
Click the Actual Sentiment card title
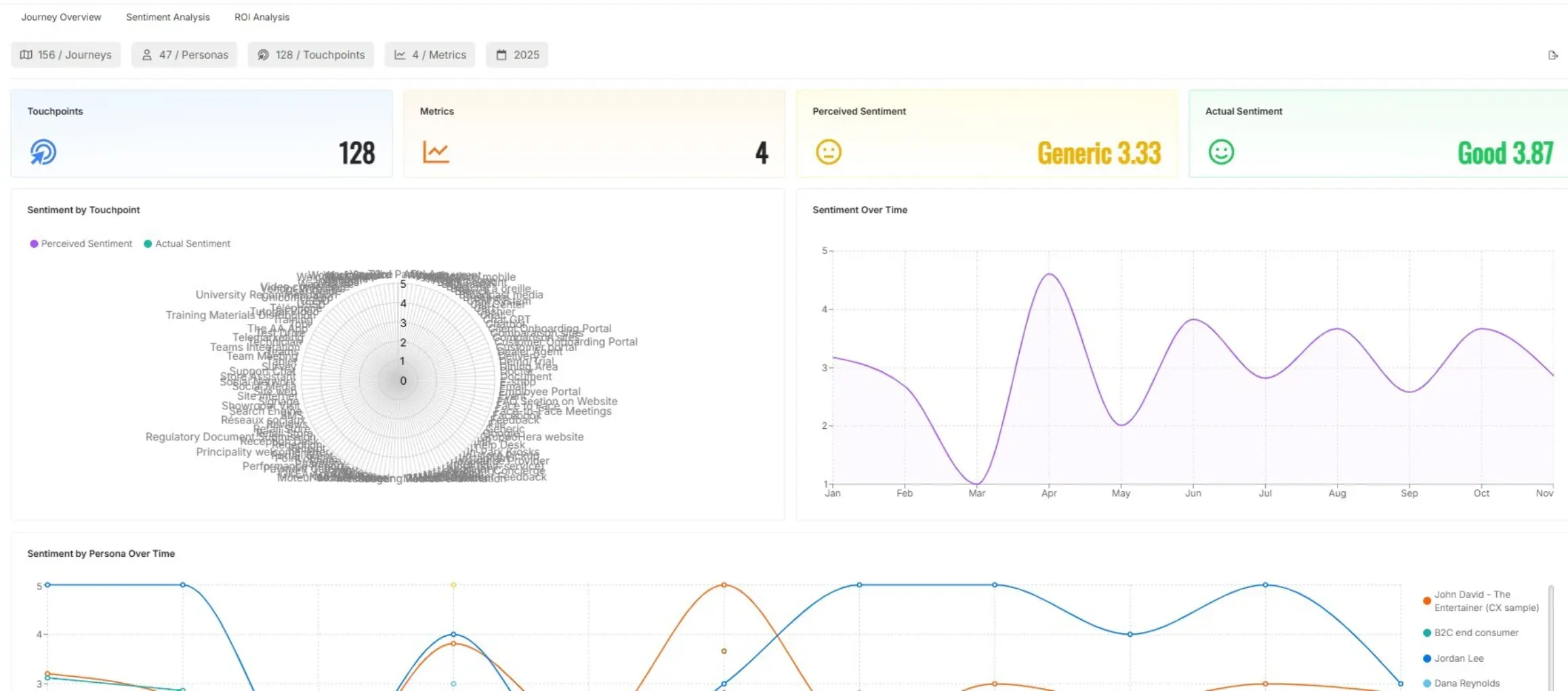tap(1243, 111)
